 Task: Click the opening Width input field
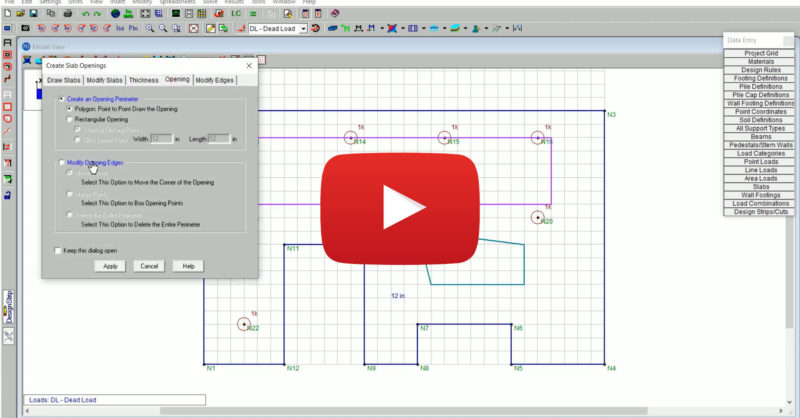point(160,139)
